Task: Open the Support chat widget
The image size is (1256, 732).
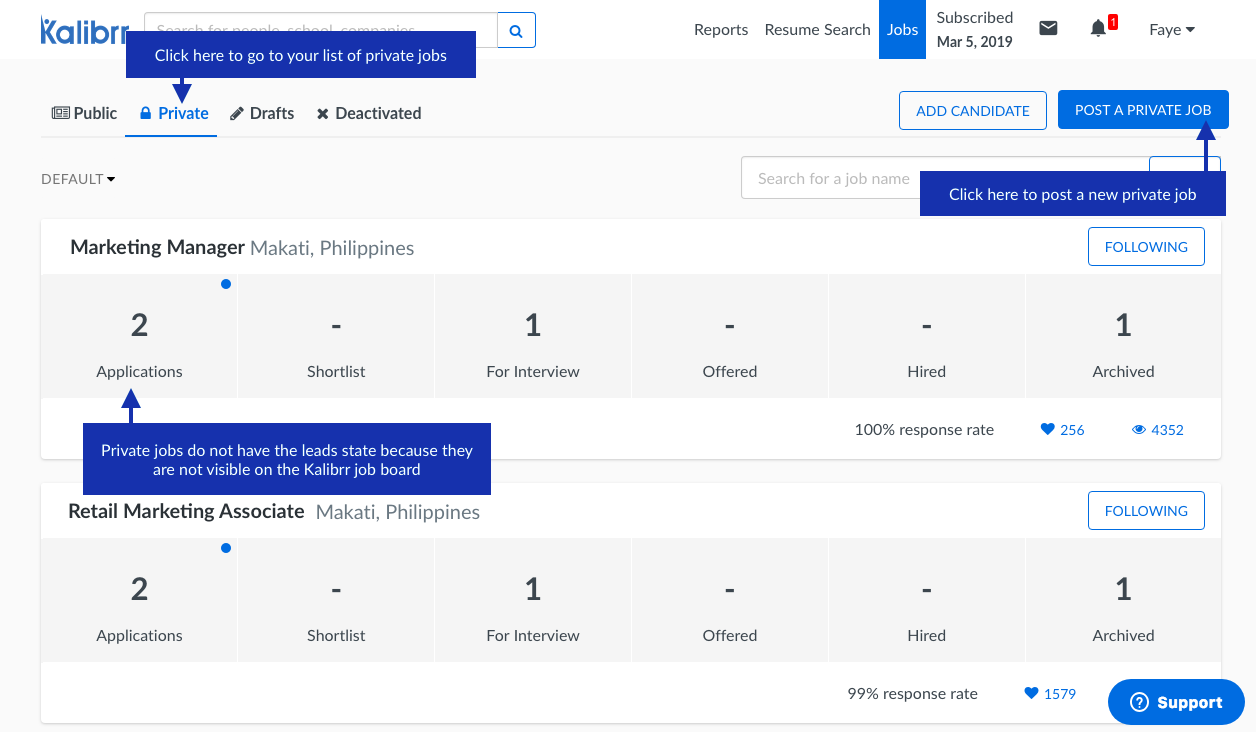Action: pos(1176,703)
